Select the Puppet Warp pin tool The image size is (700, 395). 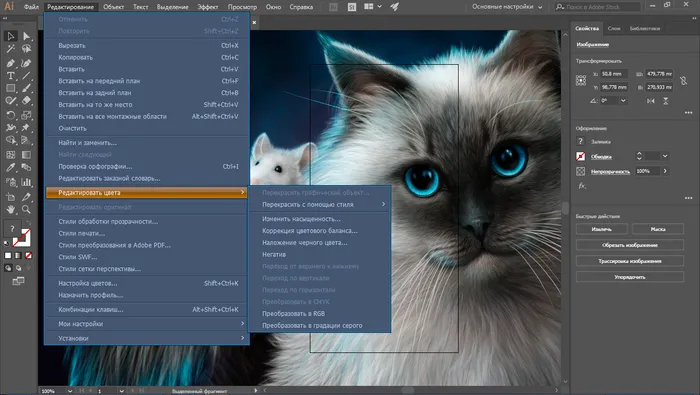(26, 128)
